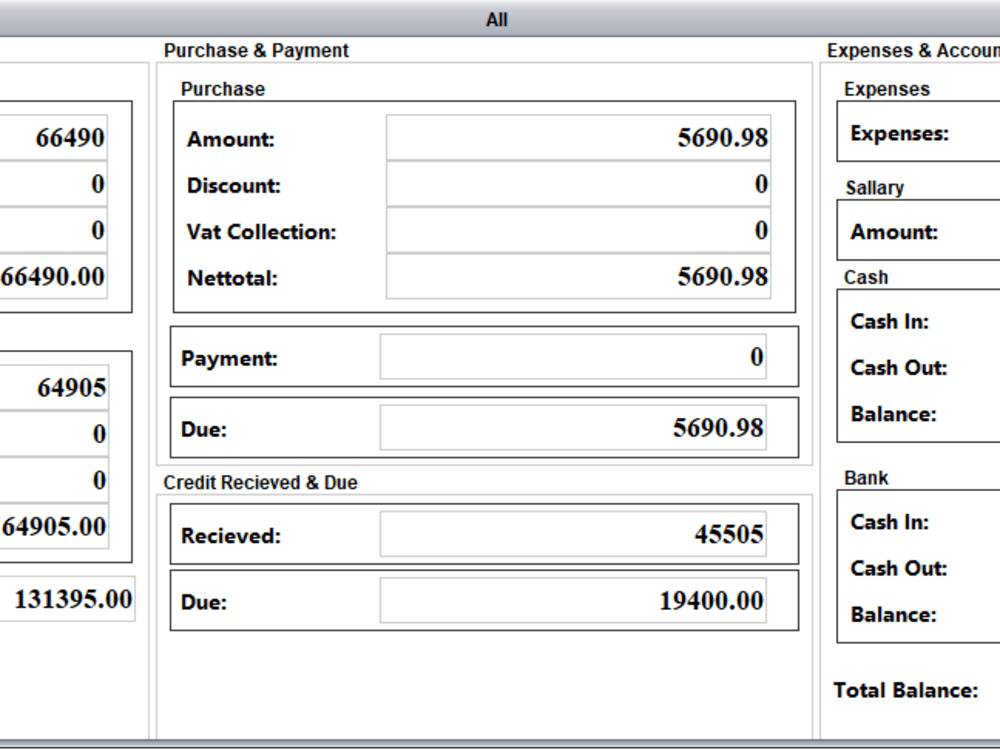
Task: Click the Recieved field showing 45505
Action: pos(573,534)
